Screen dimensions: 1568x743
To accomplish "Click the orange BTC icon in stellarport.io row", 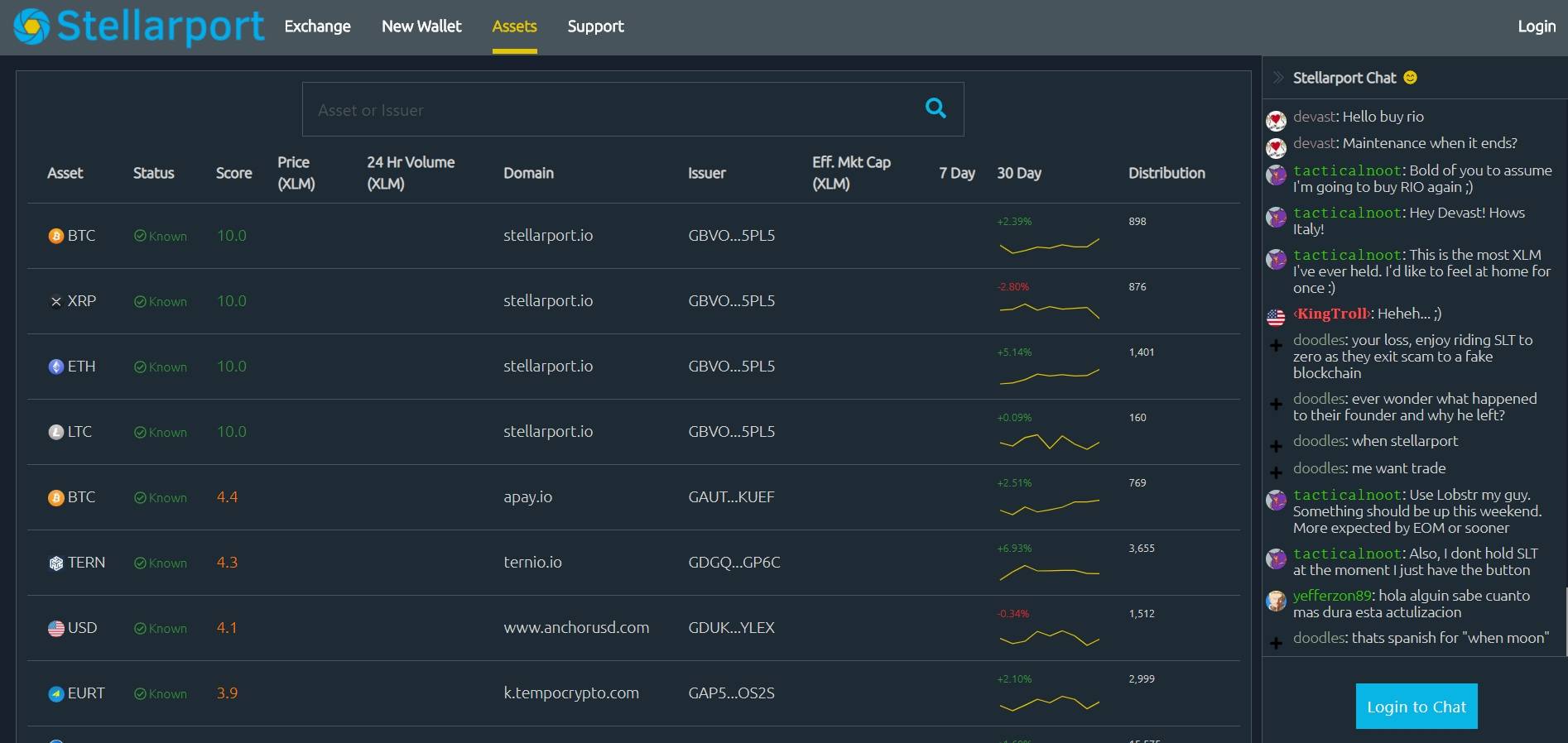I will point(56,237).
